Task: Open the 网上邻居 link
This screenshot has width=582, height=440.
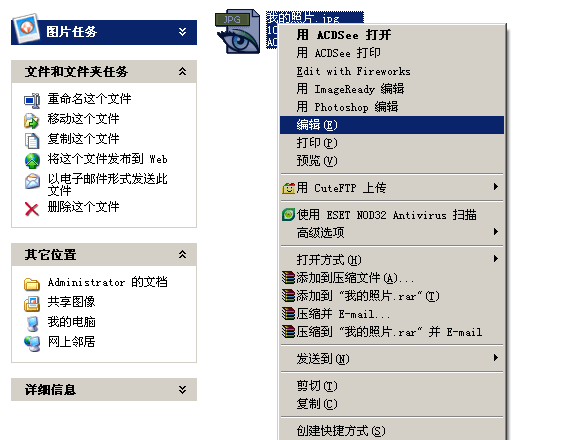Action: pos(71,342)
